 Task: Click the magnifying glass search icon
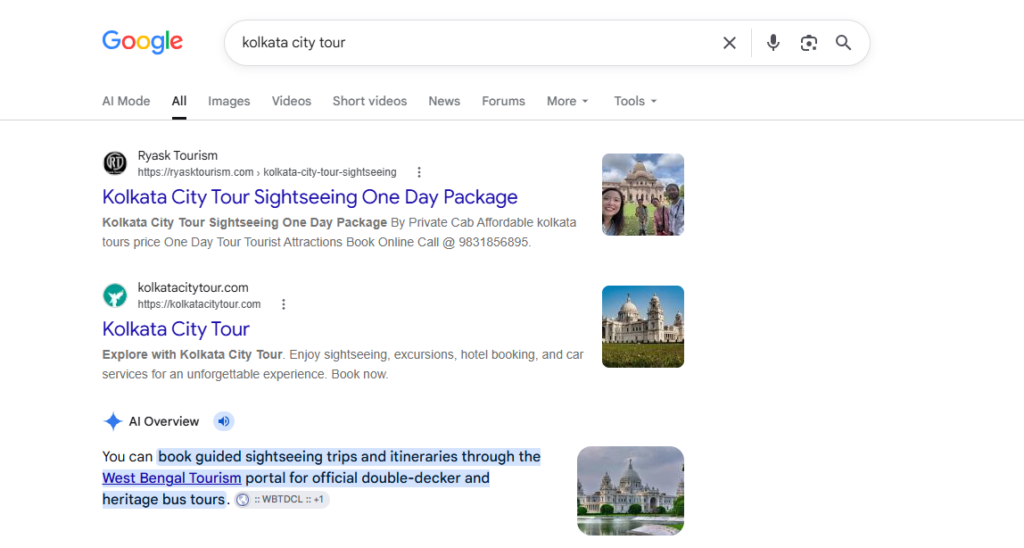coord(844,43)
